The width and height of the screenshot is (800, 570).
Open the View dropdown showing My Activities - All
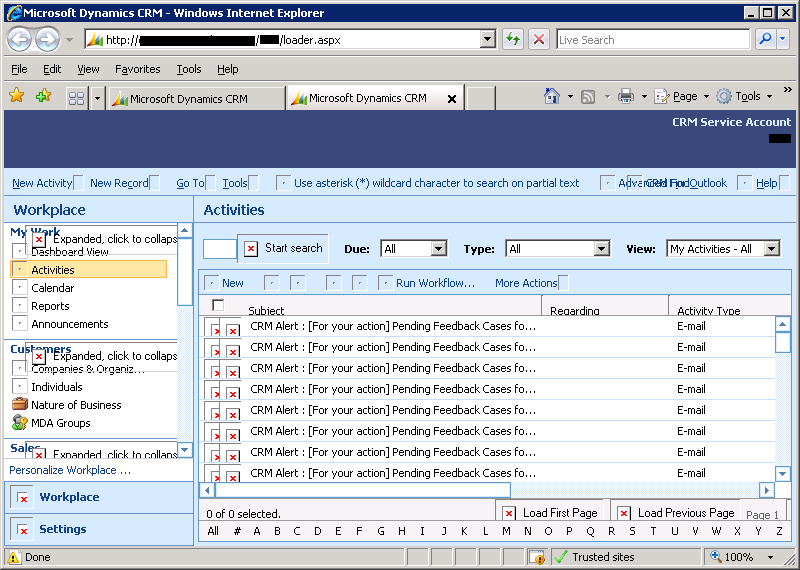pos(772,249)
